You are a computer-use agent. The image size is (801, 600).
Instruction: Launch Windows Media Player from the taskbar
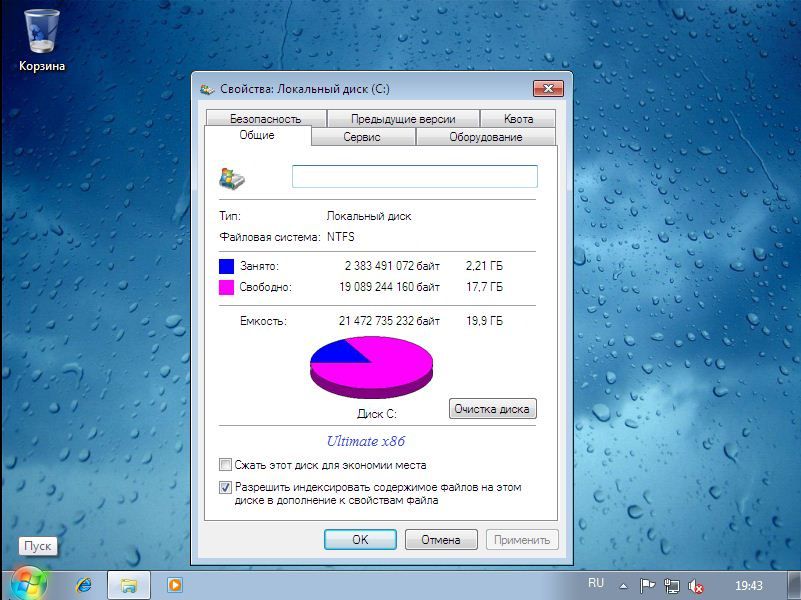pos(175,585)
